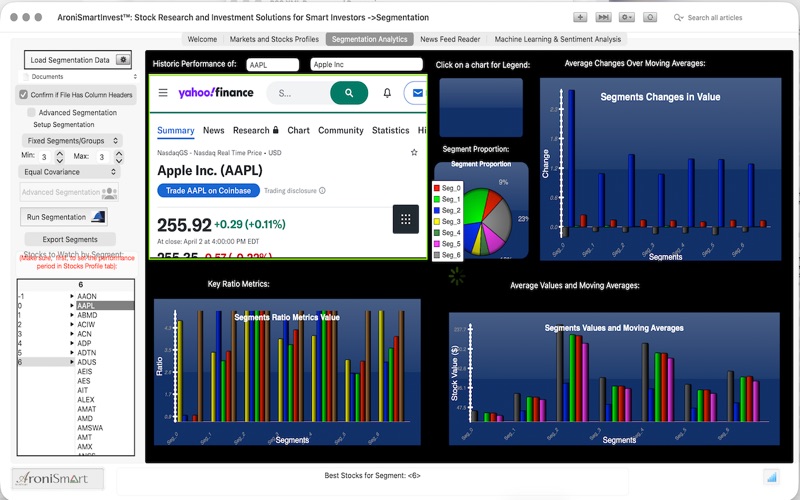
Task: Click Seg_2 blue legend swatch
Action: tap(437, 210)
